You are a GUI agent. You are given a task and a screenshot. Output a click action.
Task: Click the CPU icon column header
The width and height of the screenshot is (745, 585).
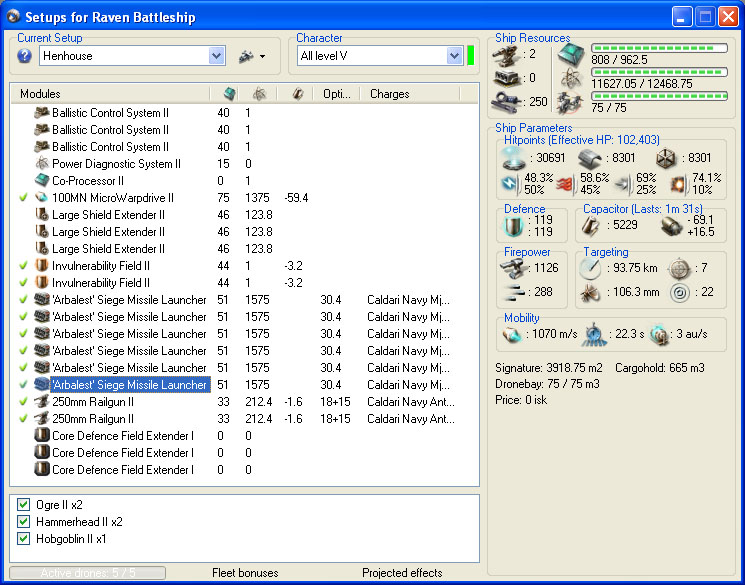[x=228, y=94]
